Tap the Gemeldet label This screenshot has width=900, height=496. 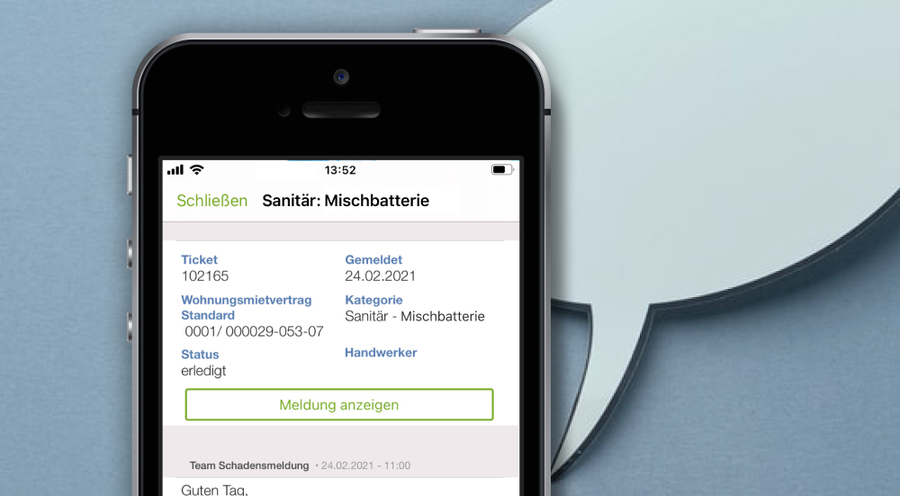[374, 259]
